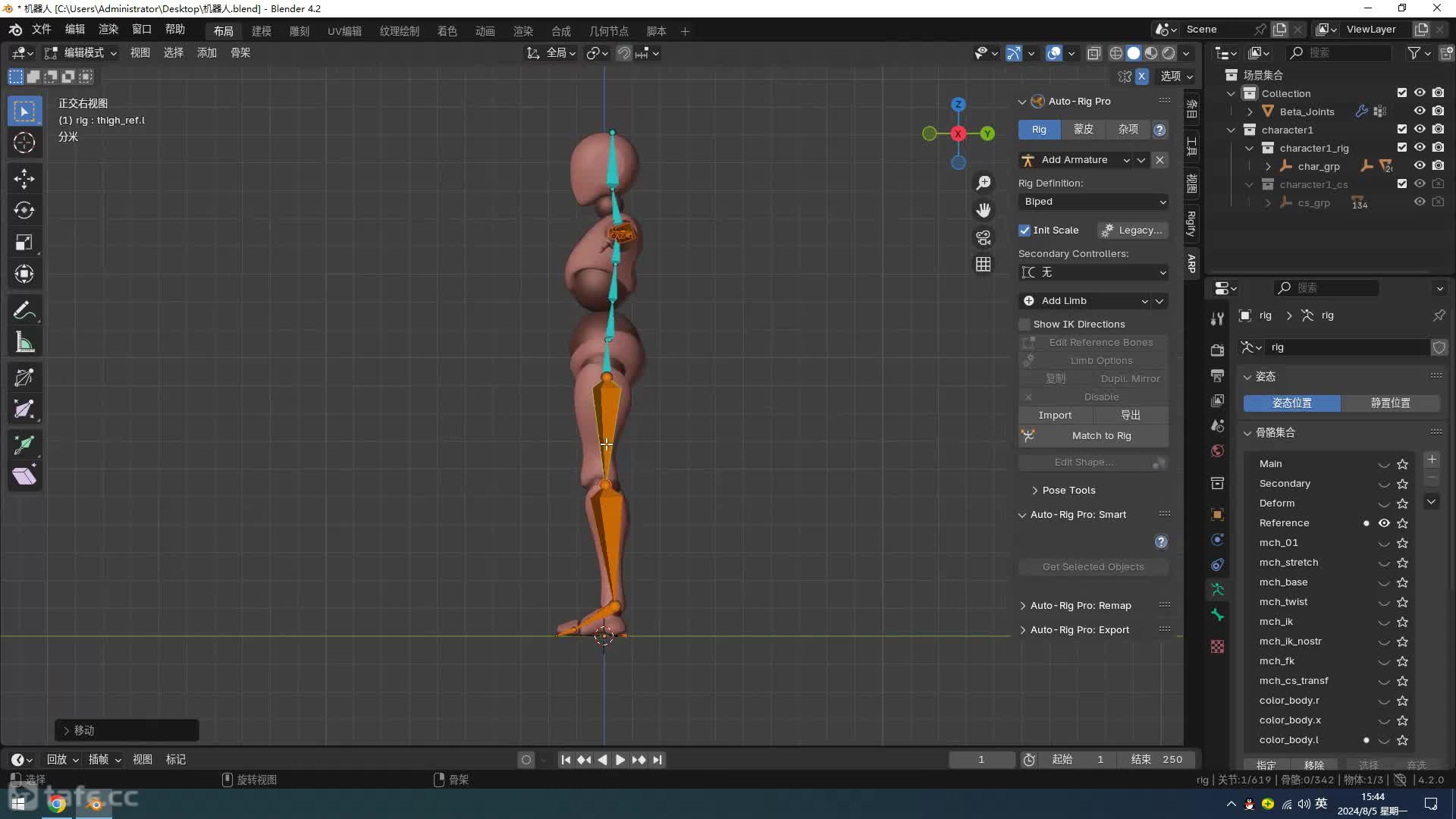The height and width of the screenshot is (819, 1456).
Task: Enable Show IK Directions checkbox
Action: pyautogui.click(x=1025, y=325)
